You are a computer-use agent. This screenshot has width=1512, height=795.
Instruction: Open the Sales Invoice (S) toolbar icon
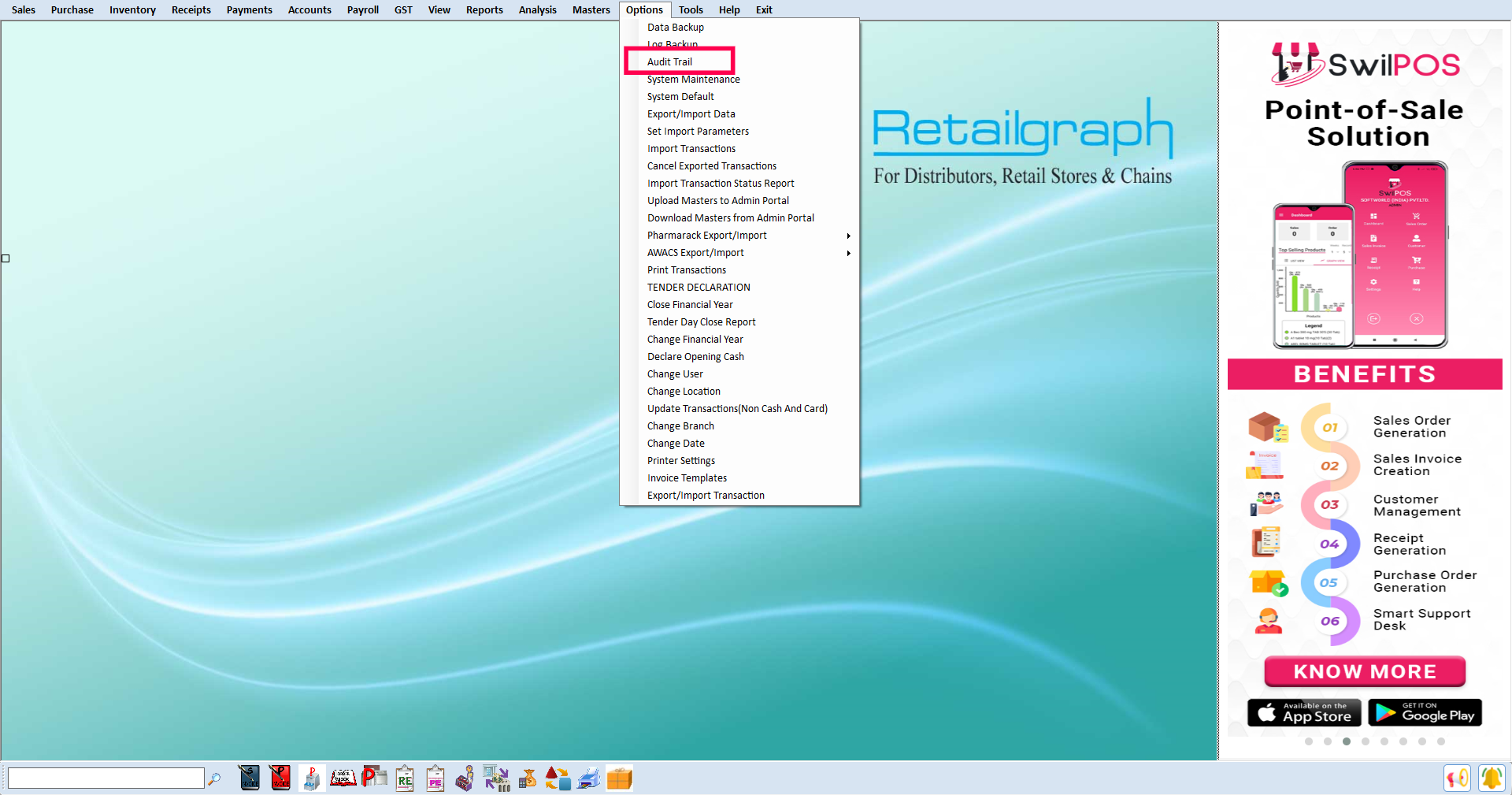tap(250, 778)
